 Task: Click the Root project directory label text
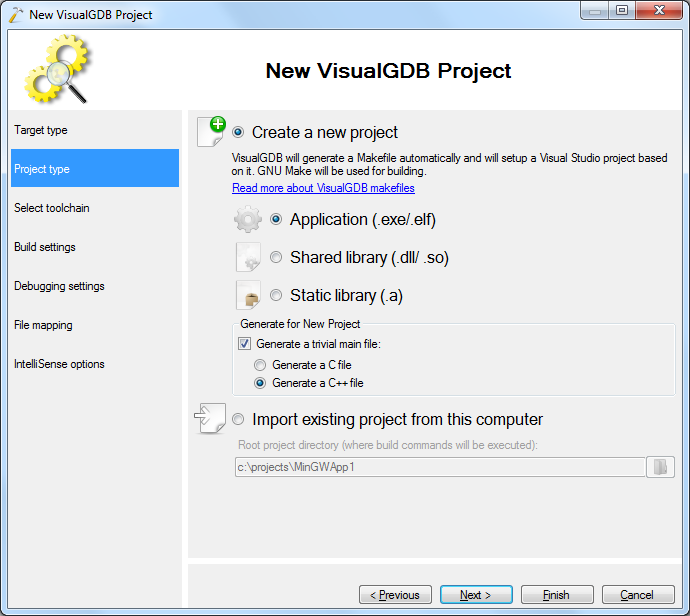(x=388, y=445)
